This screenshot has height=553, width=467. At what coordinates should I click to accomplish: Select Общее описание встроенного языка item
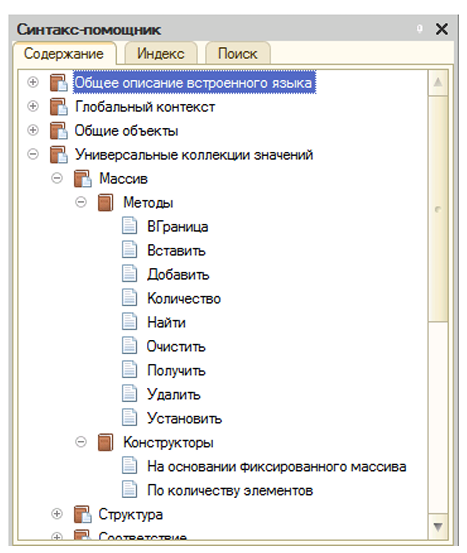[194, 83]
